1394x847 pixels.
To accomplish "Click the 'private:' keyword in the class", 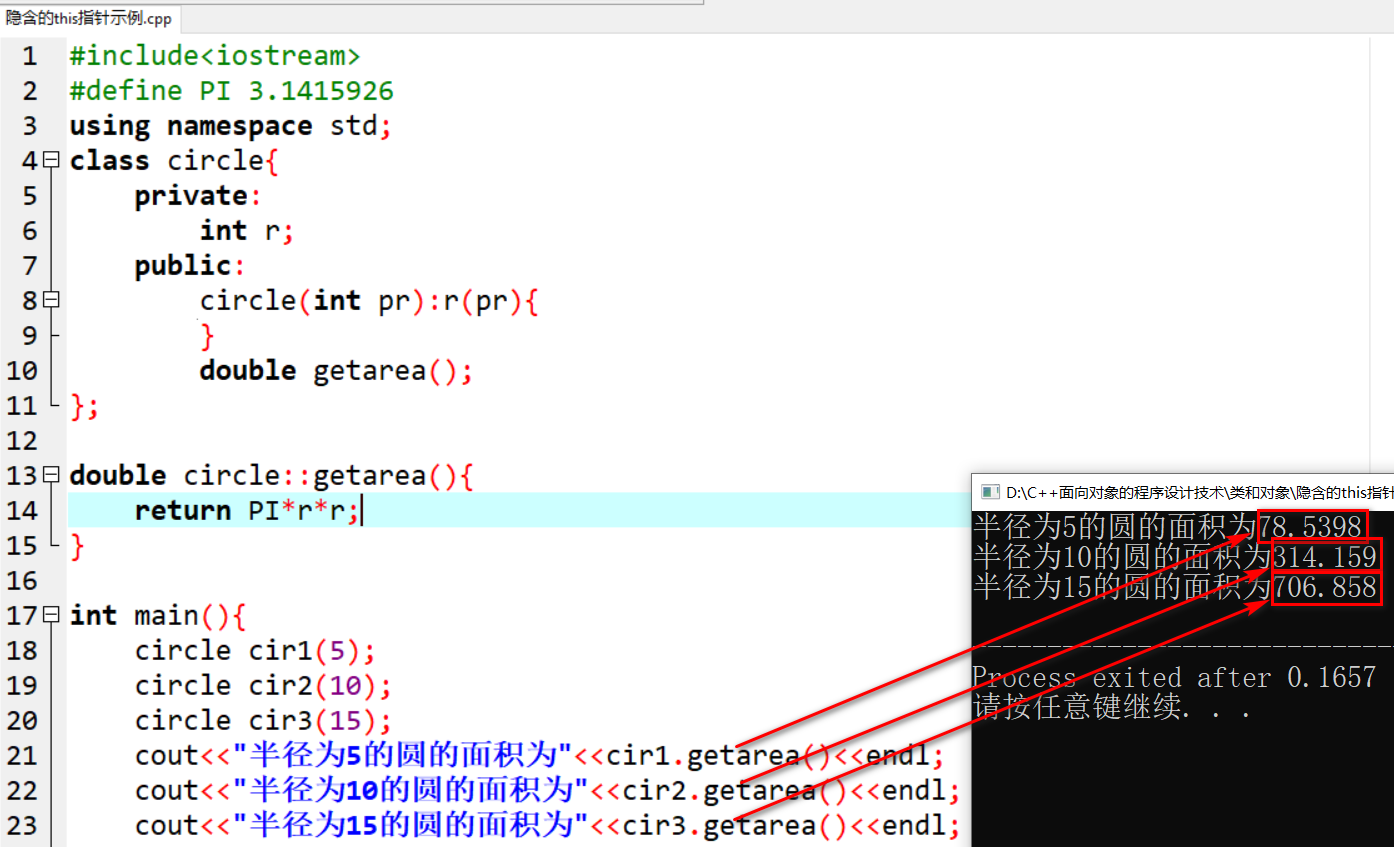I will tap(198, 196).
